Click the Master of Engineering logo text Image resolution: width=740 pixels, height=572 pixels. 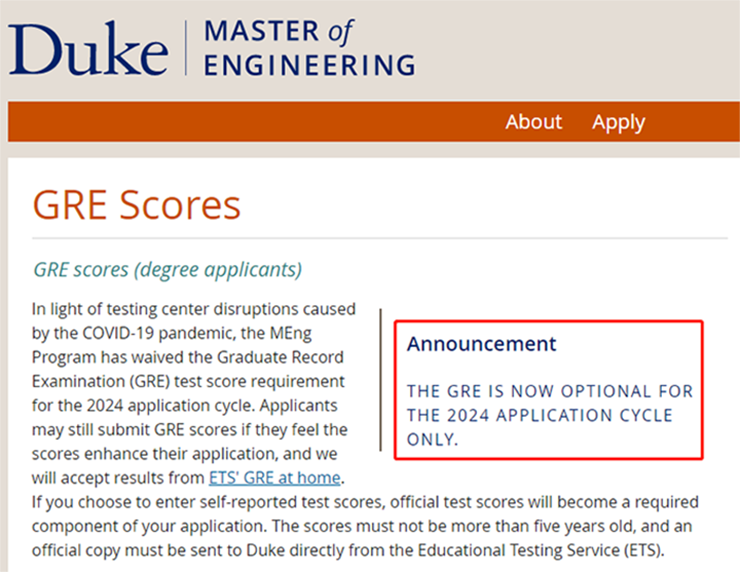point(310,48)
